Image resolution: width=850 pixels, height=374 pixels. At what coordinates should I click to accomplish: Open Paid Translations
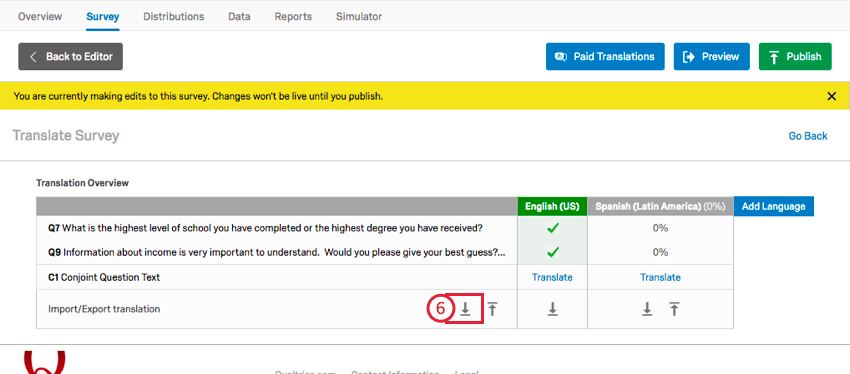(x=605, y=56)
